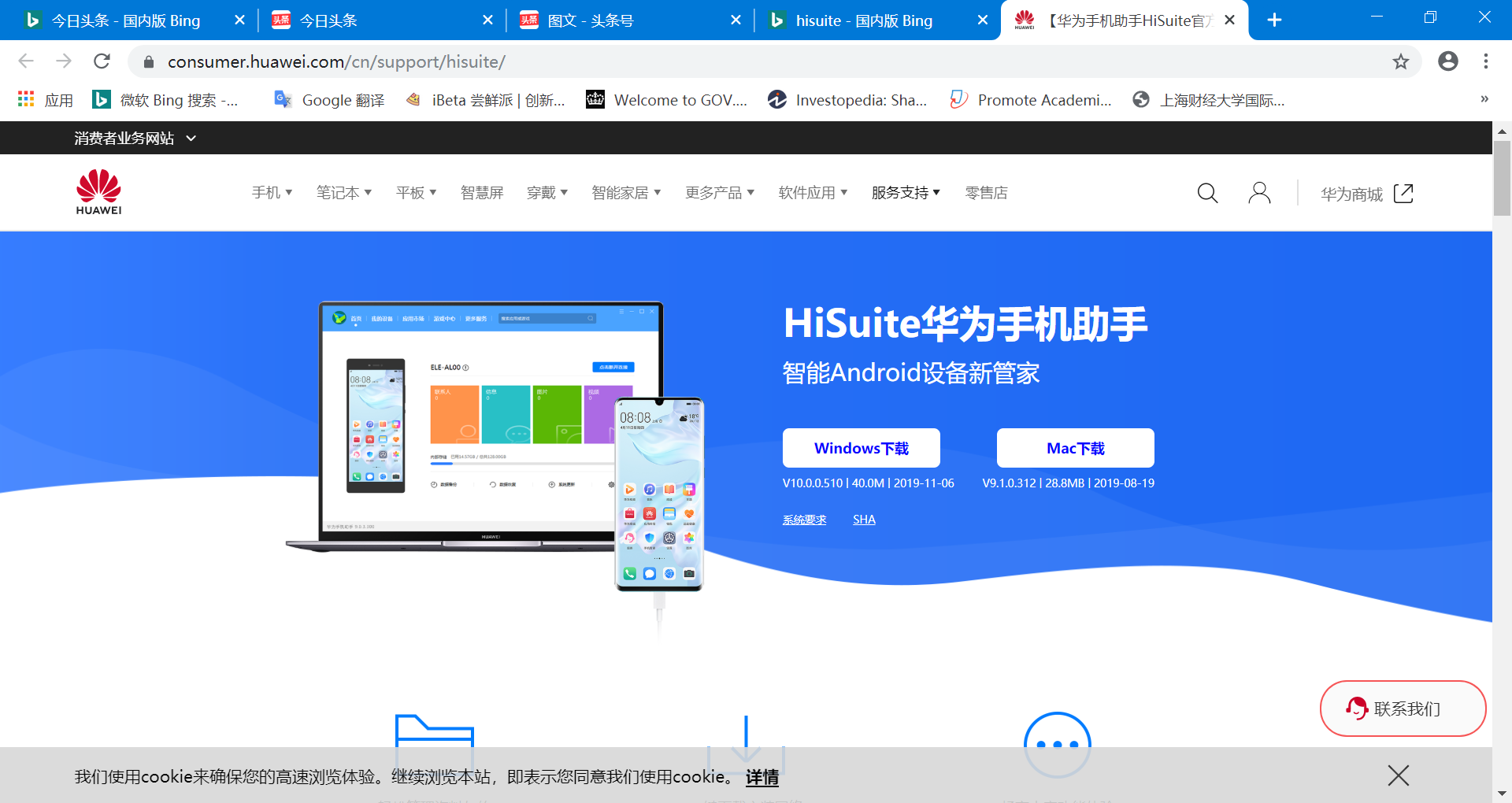
Task: Open the 智慧屏 menu item
Action: point(481,193)
